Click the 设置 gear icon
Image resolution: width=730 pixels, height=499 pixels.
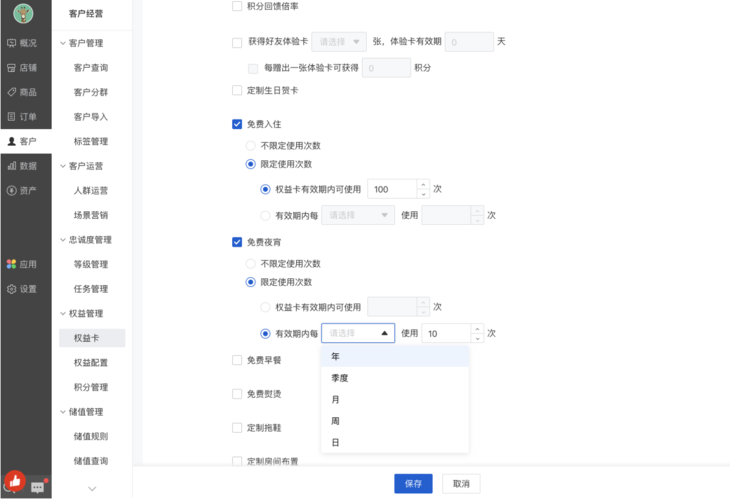11,289
